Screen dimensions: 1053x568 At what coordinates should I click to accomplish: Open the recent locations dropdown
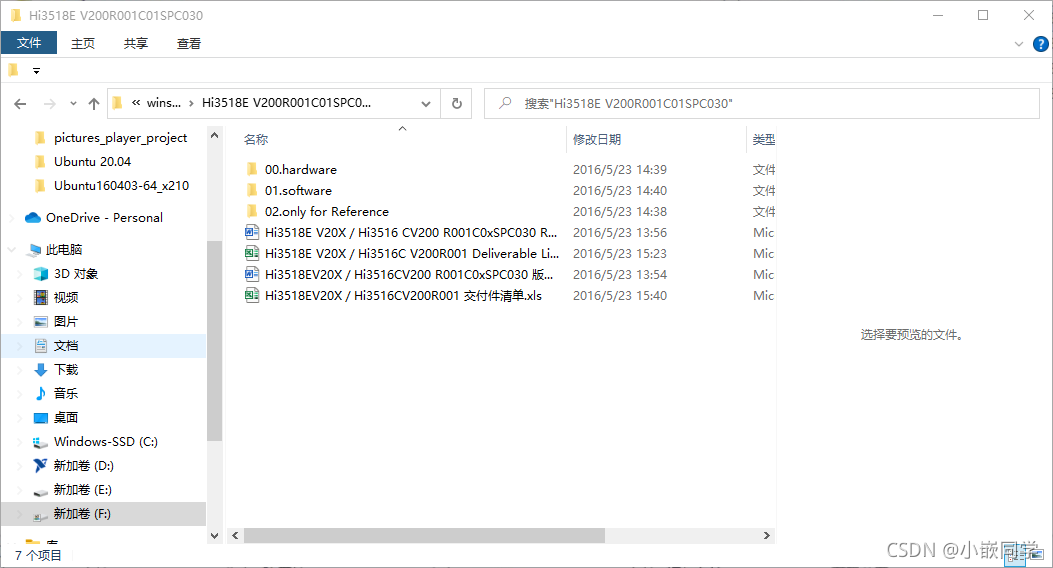click(x=73, y=103)
